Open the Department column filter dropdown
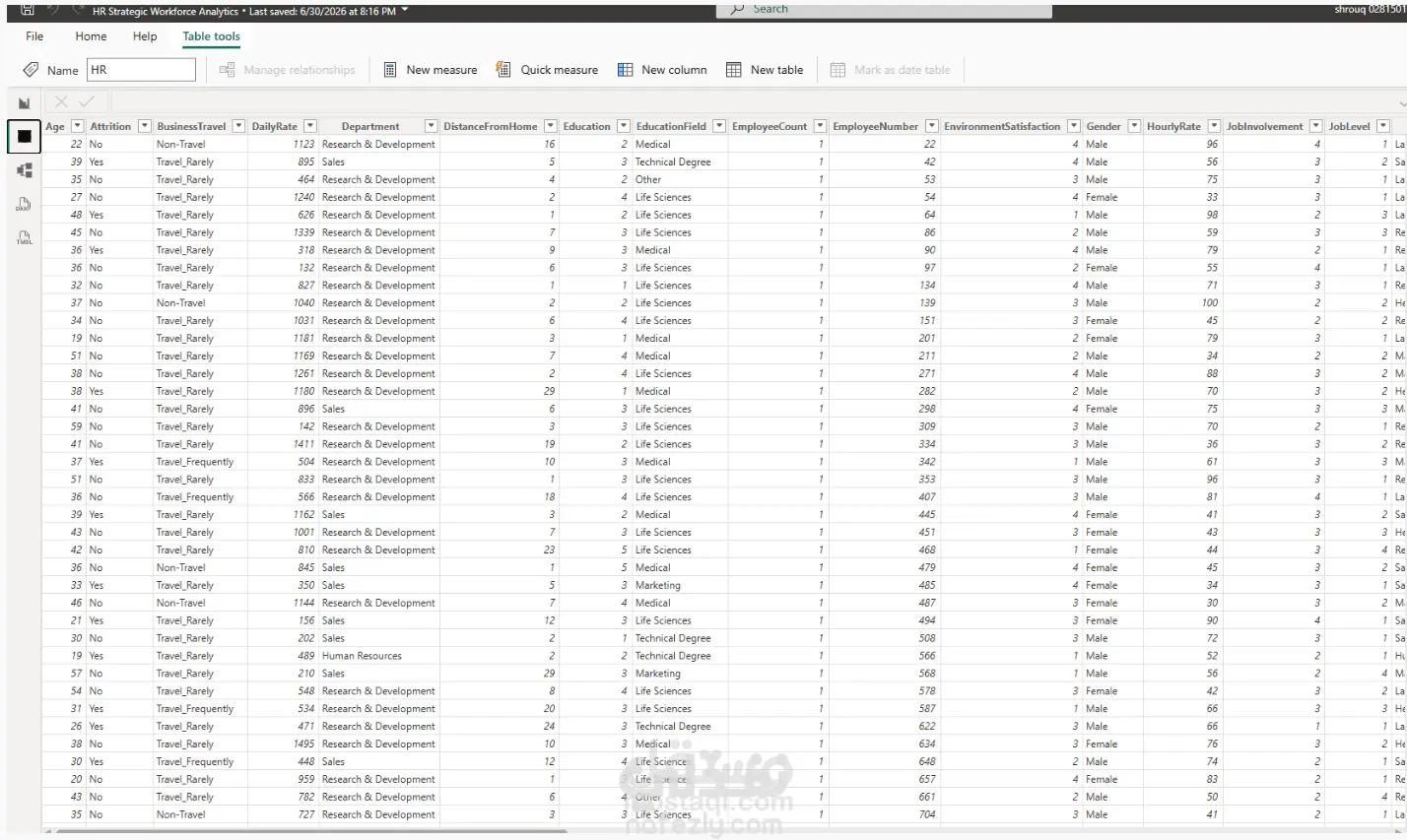 (x=431, y=126)
